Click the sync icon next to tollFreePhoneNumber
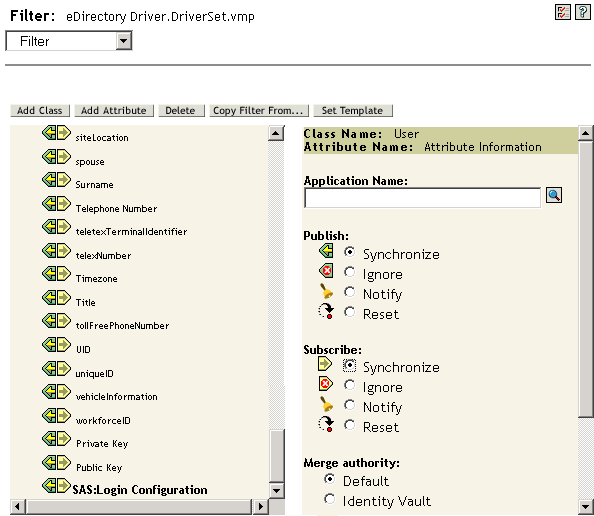 (x=56, y=321)
